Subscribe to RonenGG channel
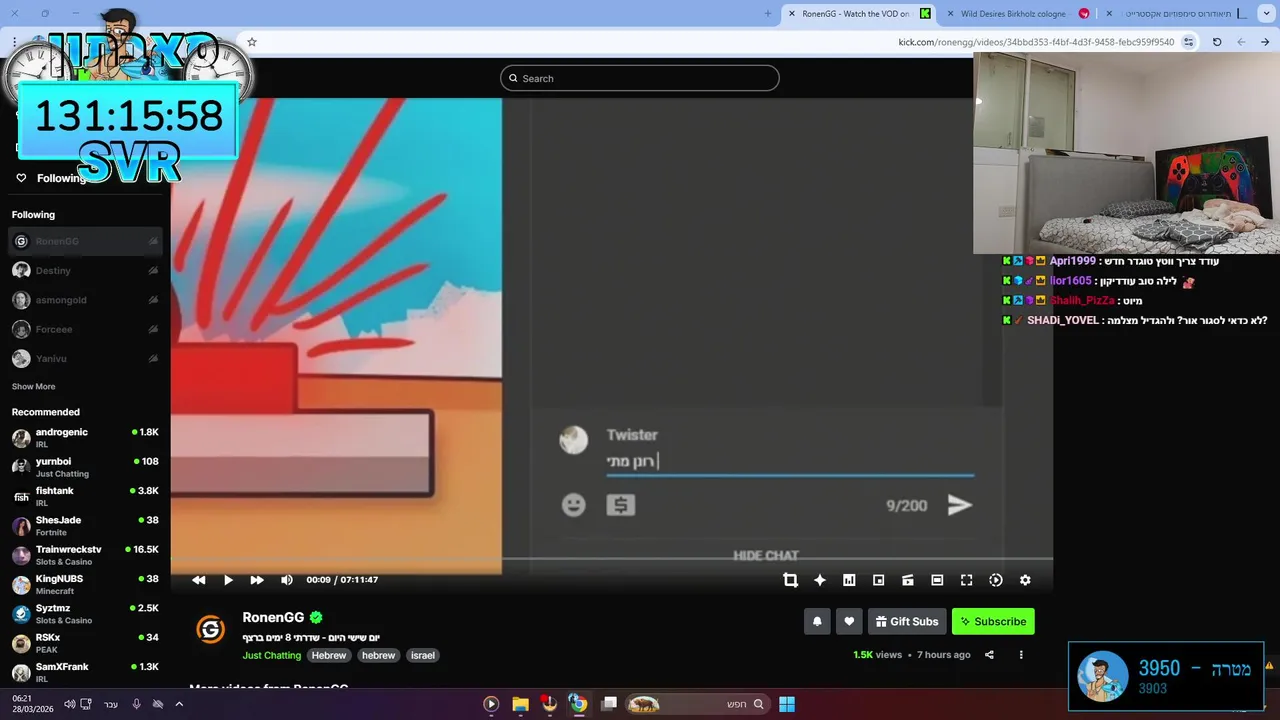The image size is (1280, 720). [993, 621]
